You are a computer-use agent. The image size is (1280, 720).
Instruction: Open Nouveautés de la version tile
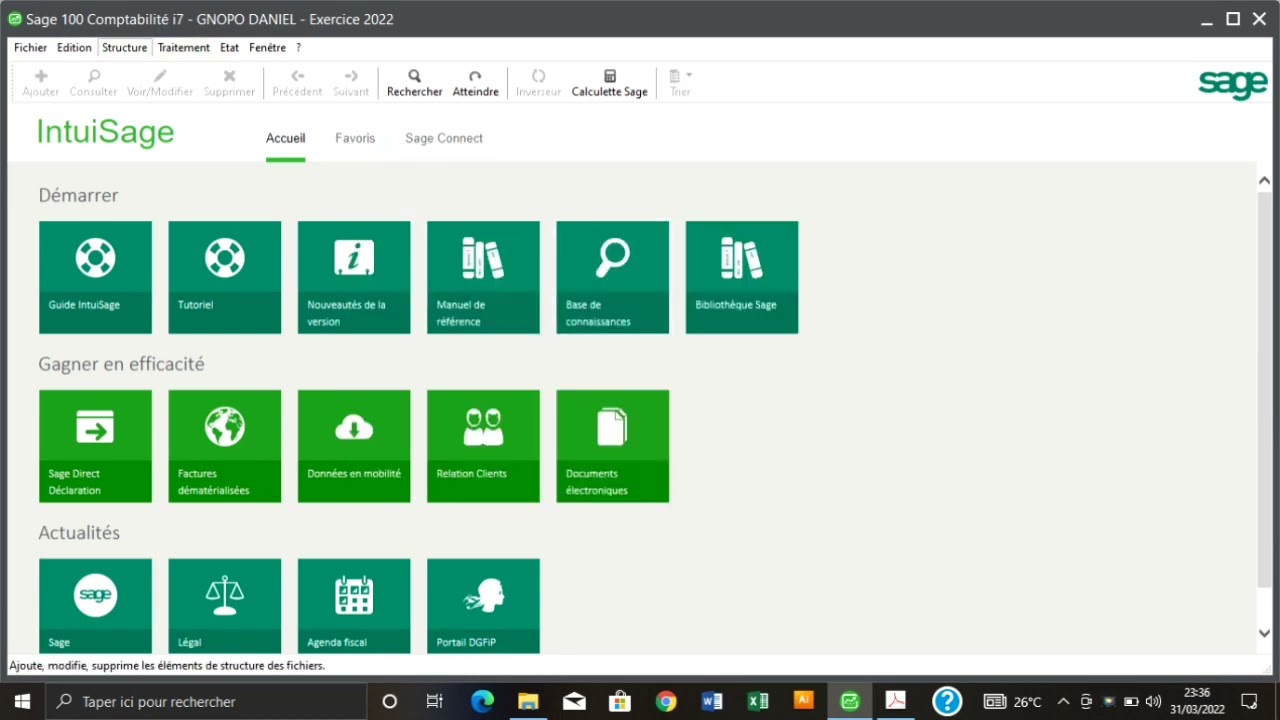(354, 277)
